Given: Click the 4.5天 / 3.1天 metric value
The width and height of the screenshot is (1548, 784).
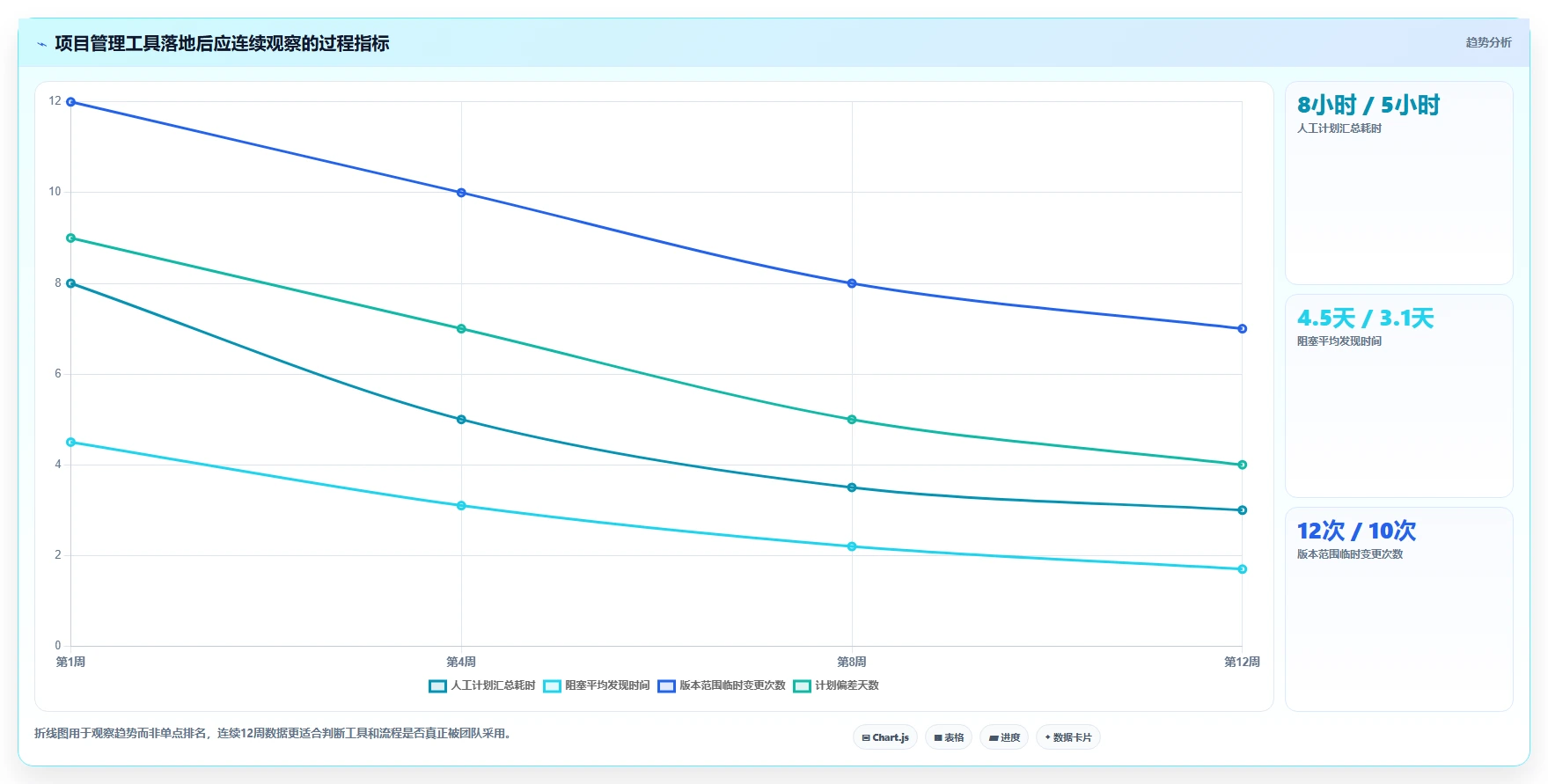Looking at the screenshot, I should coord(1366,319).
